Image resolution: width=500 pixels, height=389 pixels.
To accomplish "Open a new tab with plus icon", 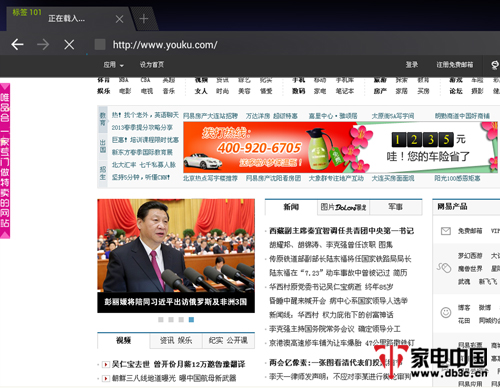I will 144,19.
